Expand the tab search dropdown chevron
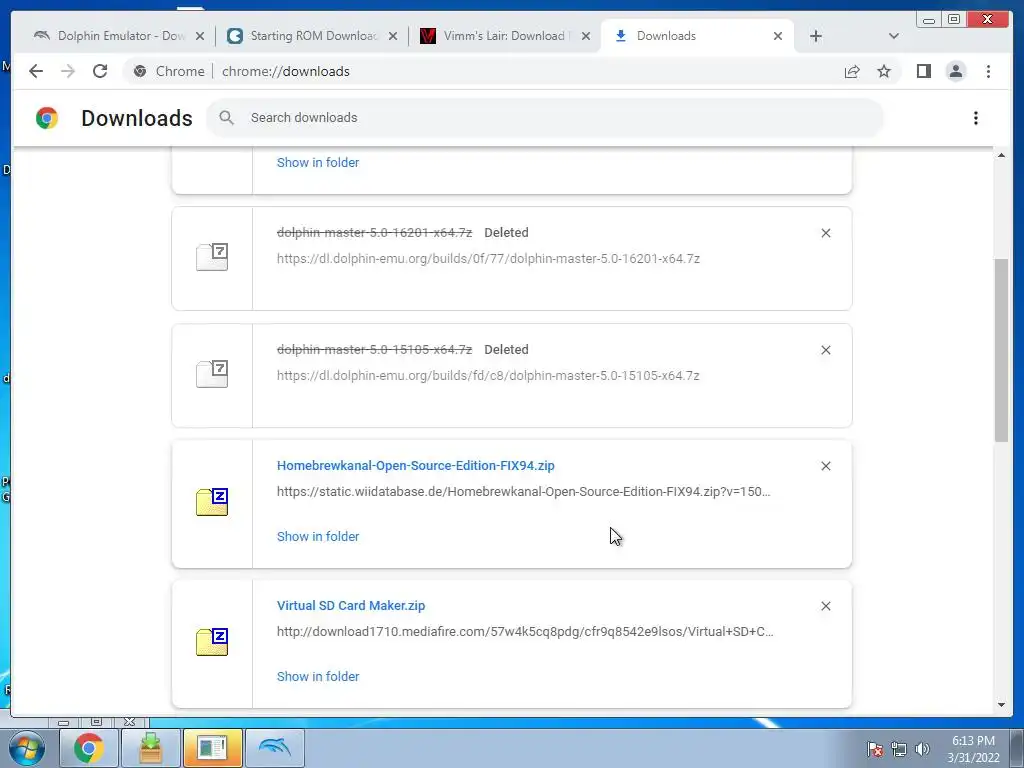The width and height of the screenshot is (1024, 768). pyautogui.click(x=894, y=36)
